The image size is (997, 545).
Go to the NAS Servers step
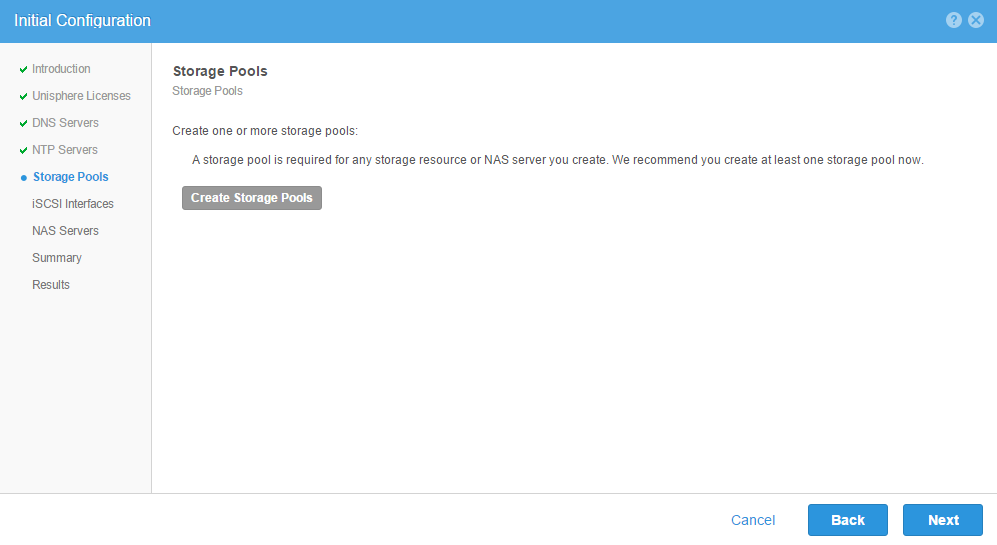(x=65, y=231)
